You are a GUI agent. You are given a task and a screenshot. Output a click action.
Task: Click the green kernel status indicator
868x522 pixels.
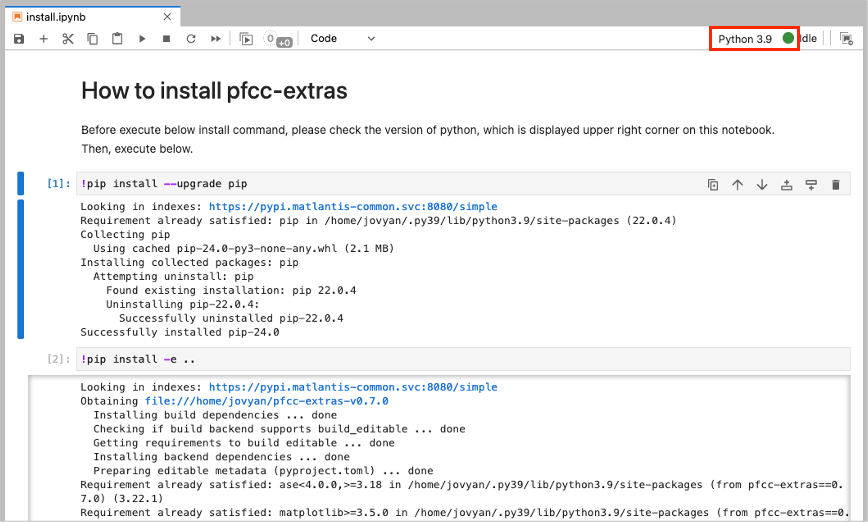788,38
